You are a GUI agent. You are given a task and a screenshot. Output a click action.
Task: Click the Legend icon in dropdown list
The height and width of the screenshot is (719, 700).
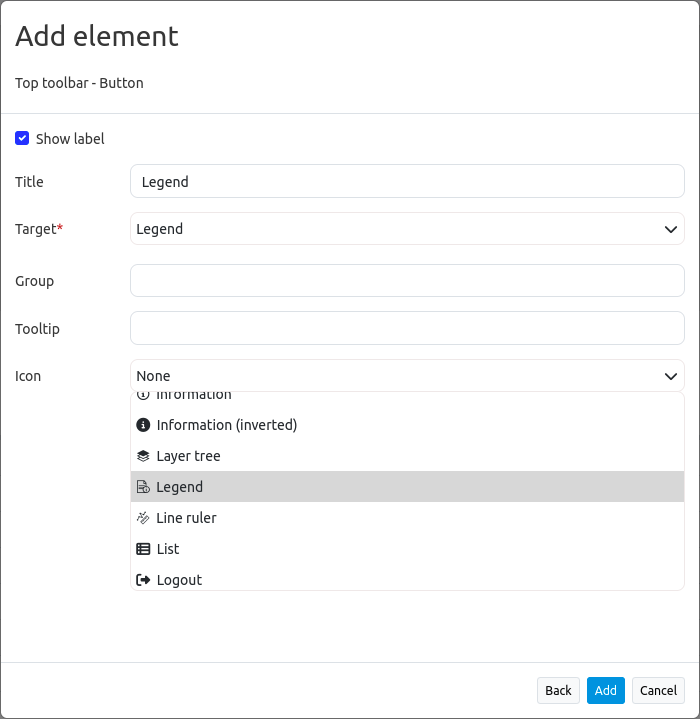(143, 487)
